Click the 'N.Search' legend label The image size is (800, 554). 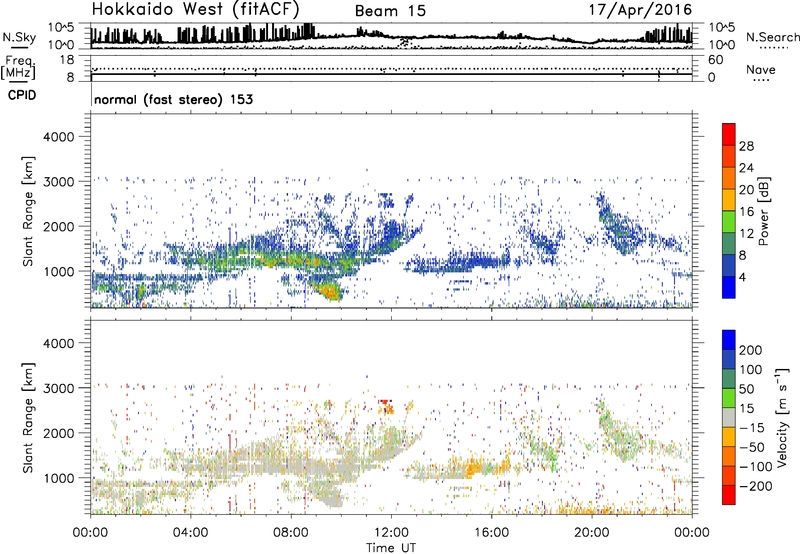(x=772, y=37)
